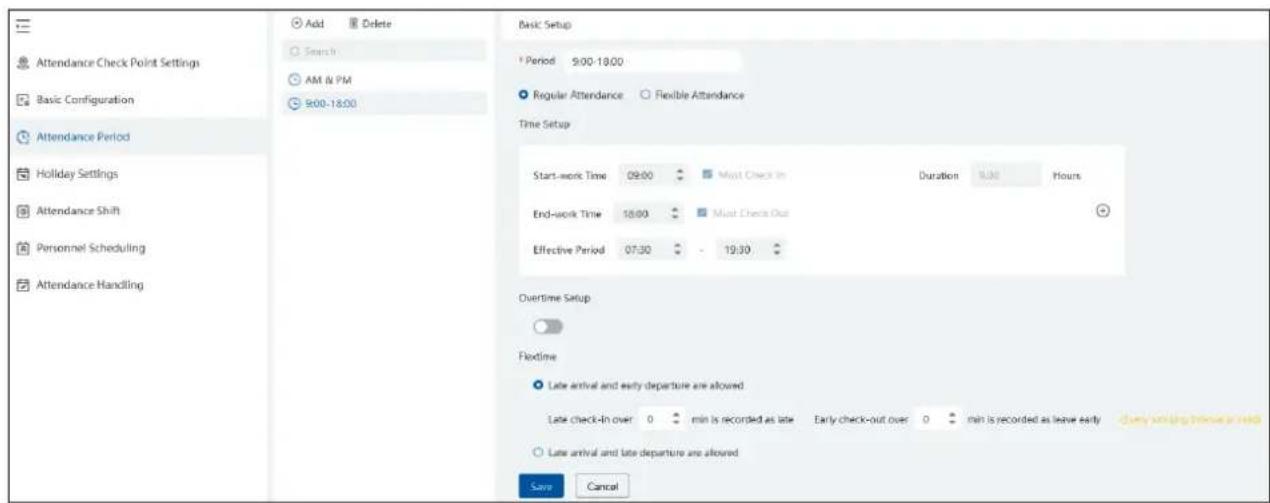Click the Attendance Shift icon
This screenshot has width=1270, height=503.
coord(24,210)
